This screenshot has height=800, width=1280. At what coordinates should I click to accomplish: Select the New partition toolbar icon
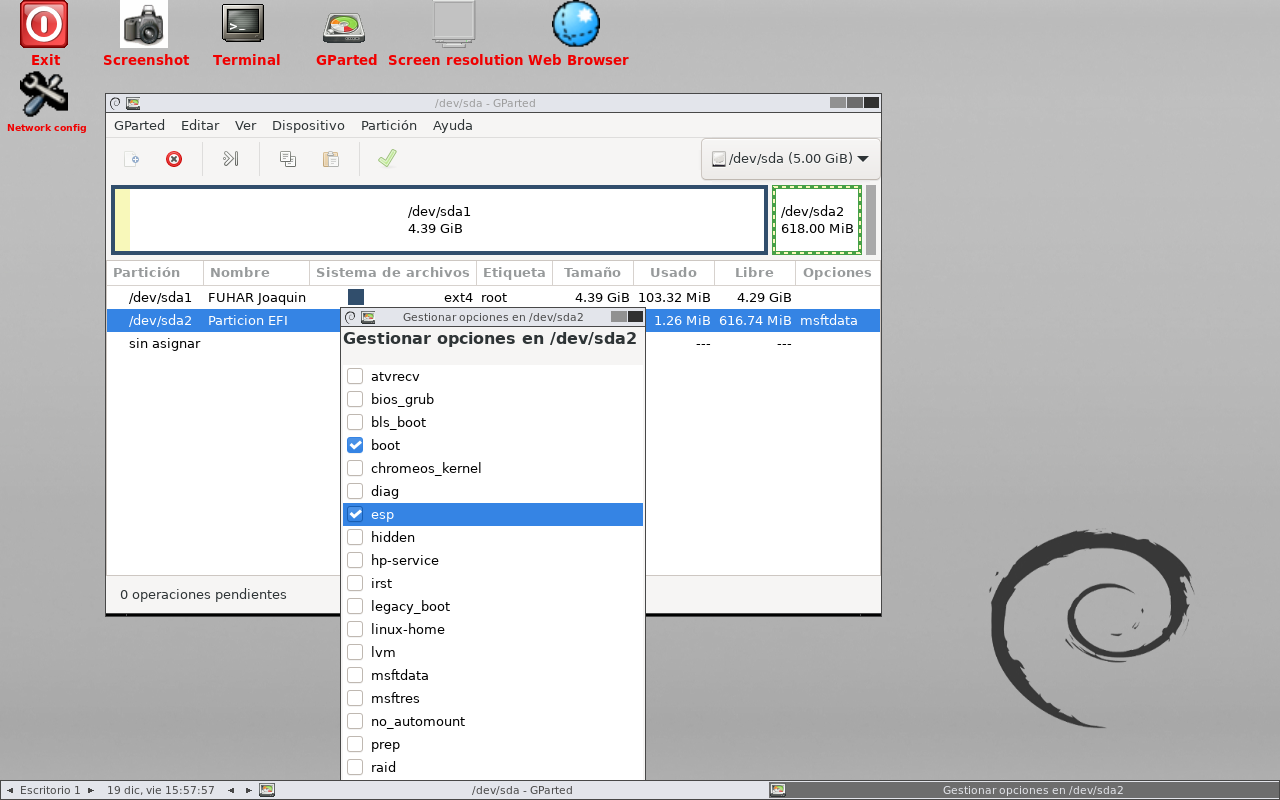[x=132, y=159]
